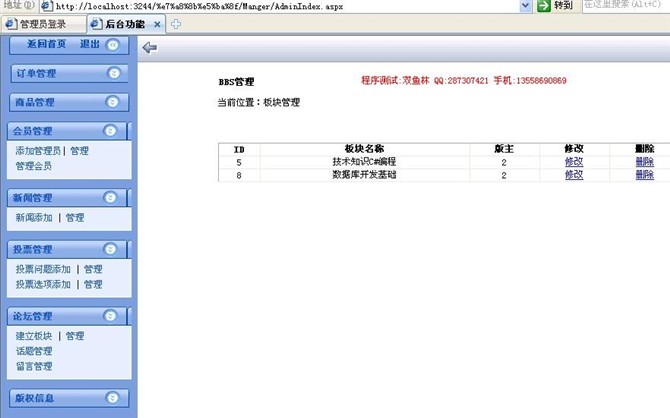This screenshot has height=418, width=670.
Task: Click 建立板块 link
Action: click(34, 336)
